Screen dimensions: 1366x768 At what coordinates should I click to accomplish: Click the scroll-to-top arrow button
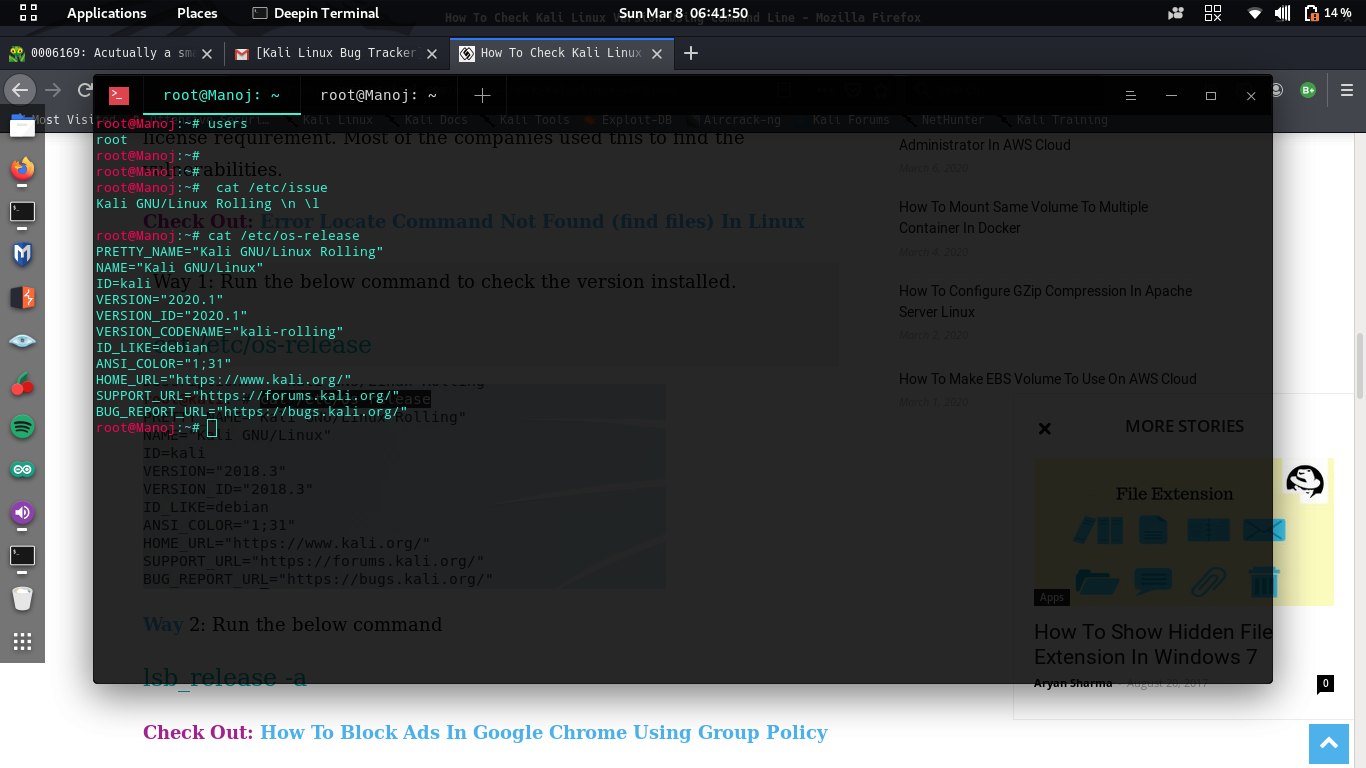pos(1328,743)
